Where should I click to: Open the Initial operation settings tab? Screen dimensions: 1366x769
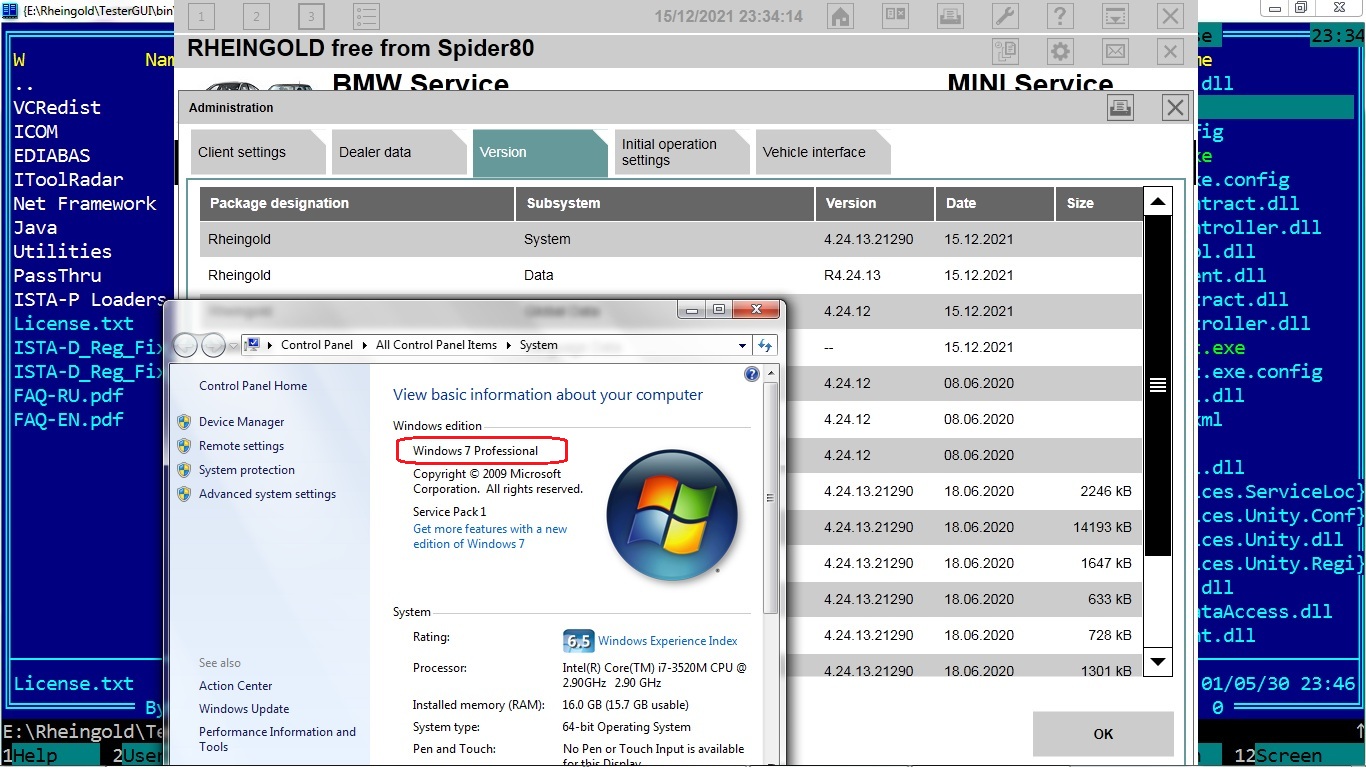pos(682,152)
